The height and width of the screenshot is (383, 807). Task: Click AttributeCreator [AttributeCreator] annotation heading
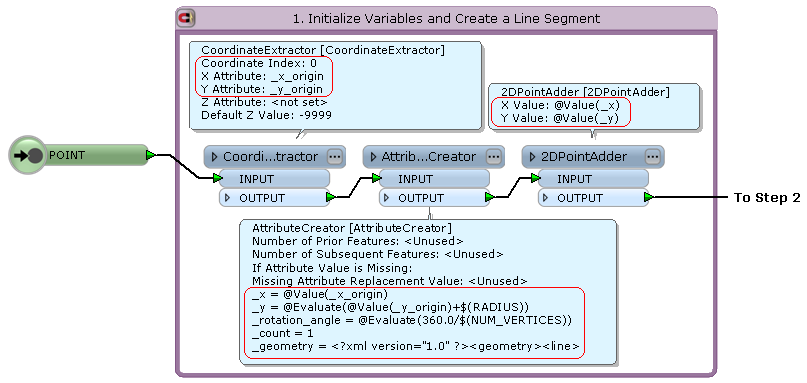(352, 228)
